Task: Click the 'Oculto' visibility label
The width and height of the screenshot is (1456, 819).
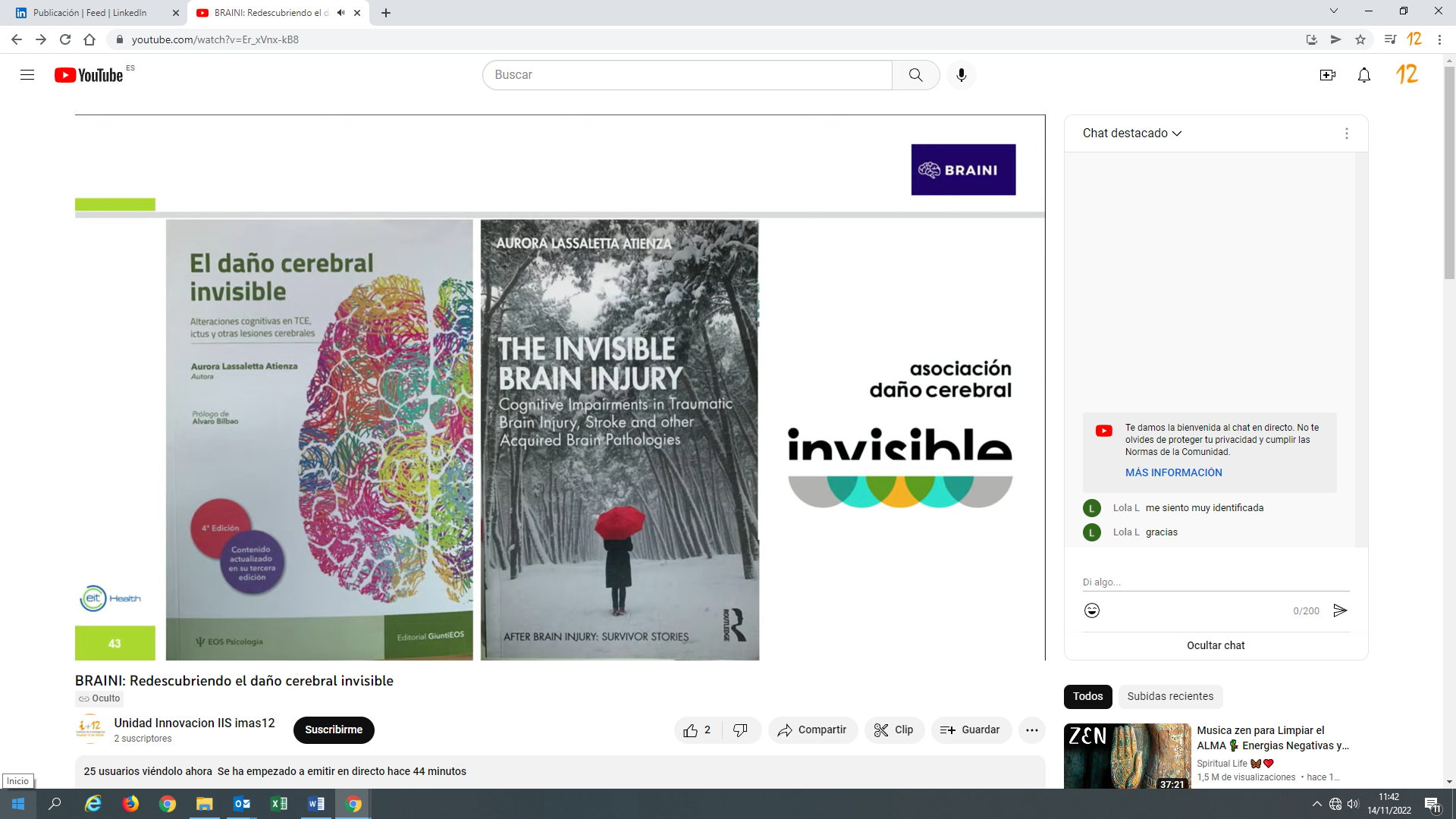Action: [x=99, y=698]
